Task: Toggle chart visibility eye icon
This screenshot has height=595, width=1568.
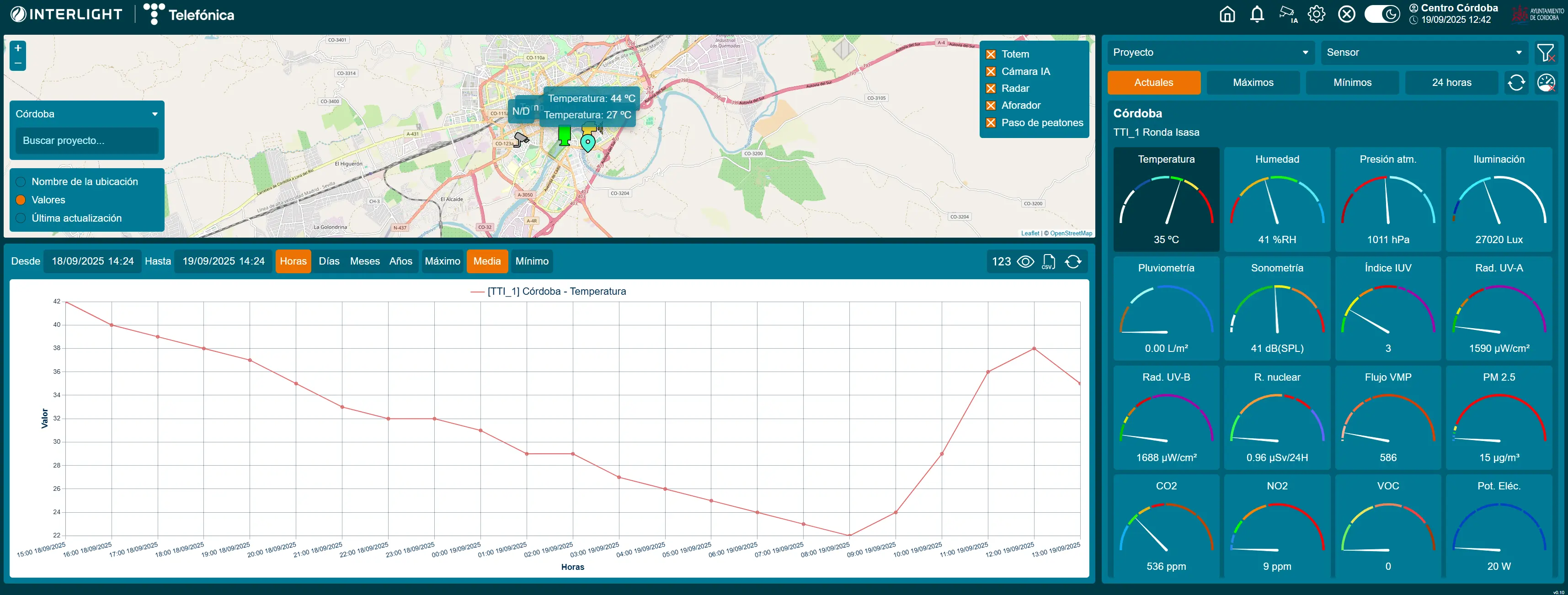Action: [1026, 261]
